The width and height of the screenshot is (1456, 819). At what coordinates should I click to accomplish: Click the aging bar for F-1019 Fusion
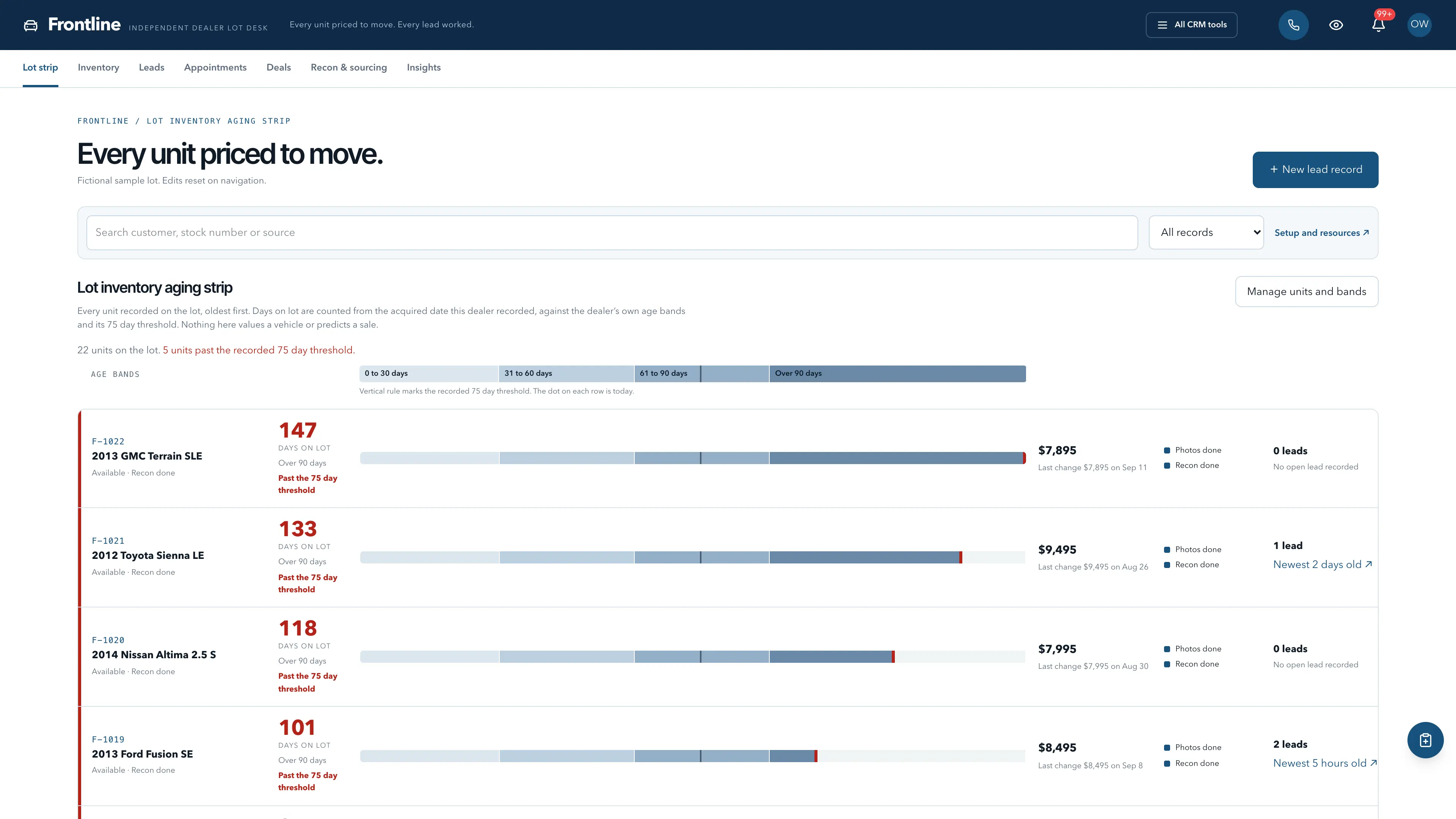693,756
